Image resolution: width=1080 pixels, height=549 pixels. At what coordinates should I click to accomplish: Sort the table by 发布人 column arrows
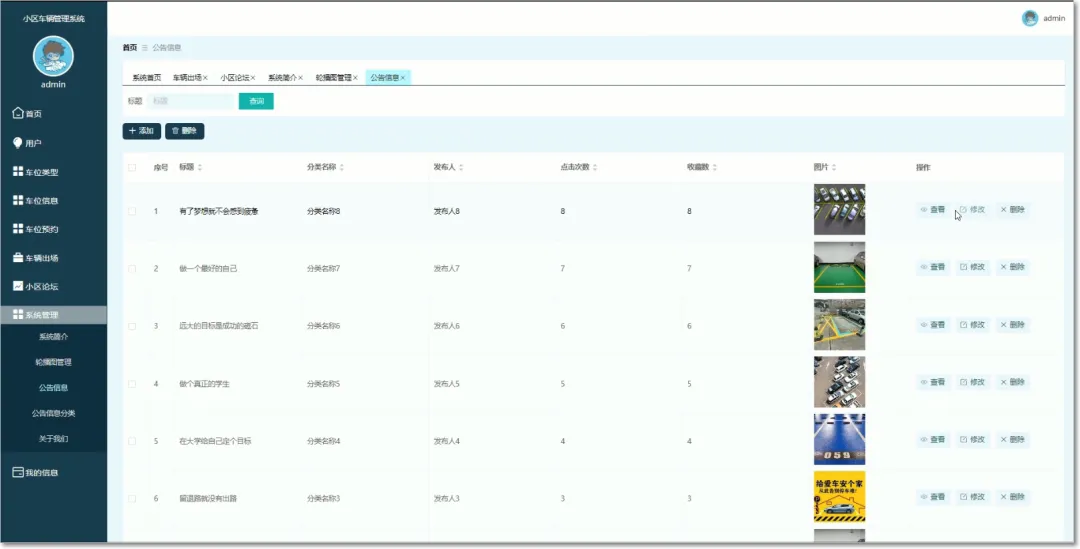tap(461, 167)
